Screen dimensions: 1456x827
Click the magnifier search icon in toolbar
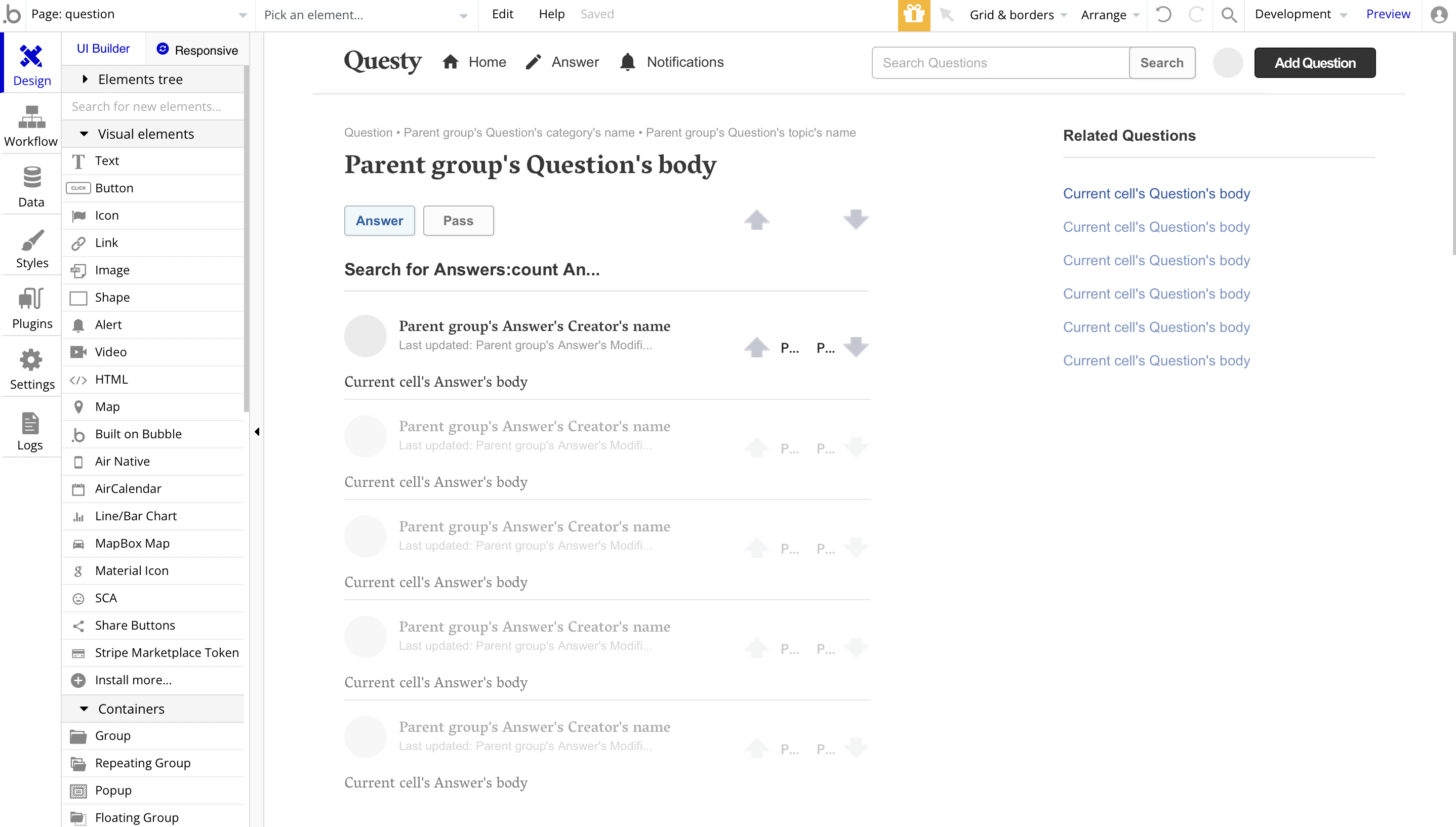1229,15
